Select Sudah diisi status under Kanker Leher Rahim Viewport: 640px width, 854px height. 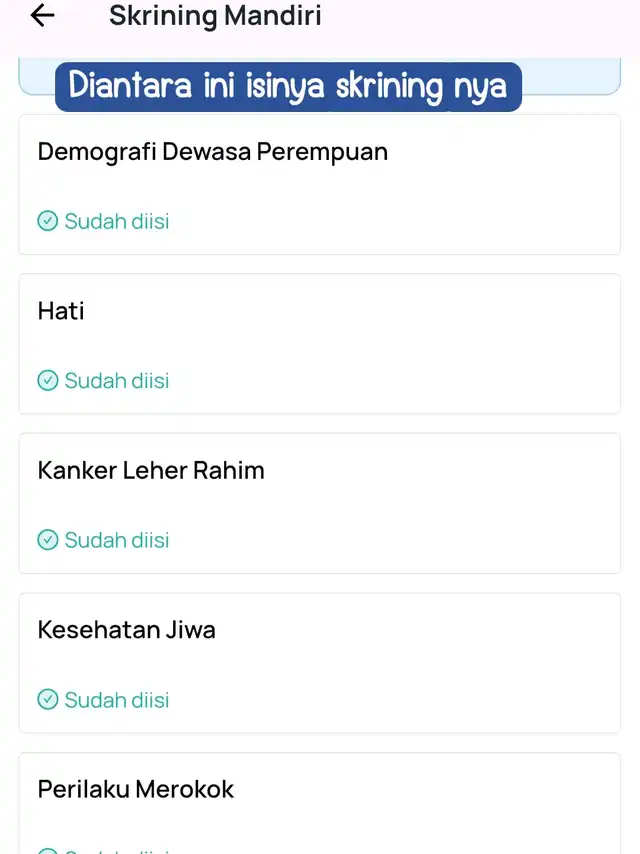pos(117,540)
